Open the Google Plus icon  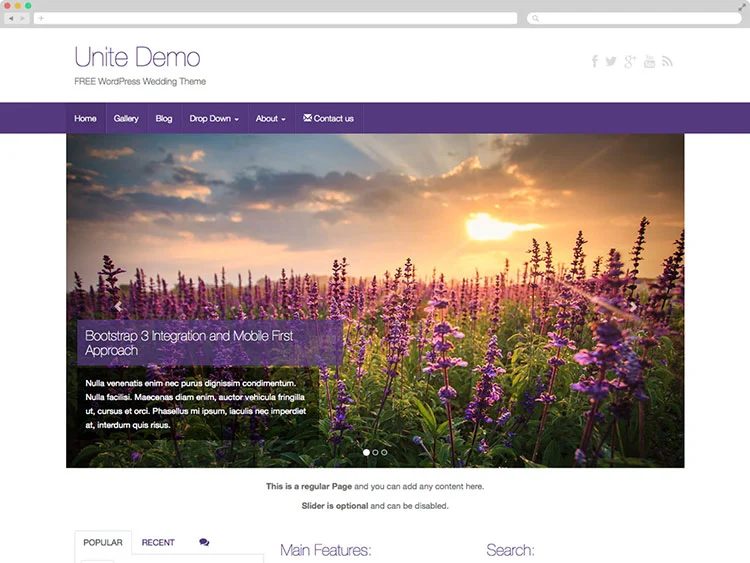[630, 61]
